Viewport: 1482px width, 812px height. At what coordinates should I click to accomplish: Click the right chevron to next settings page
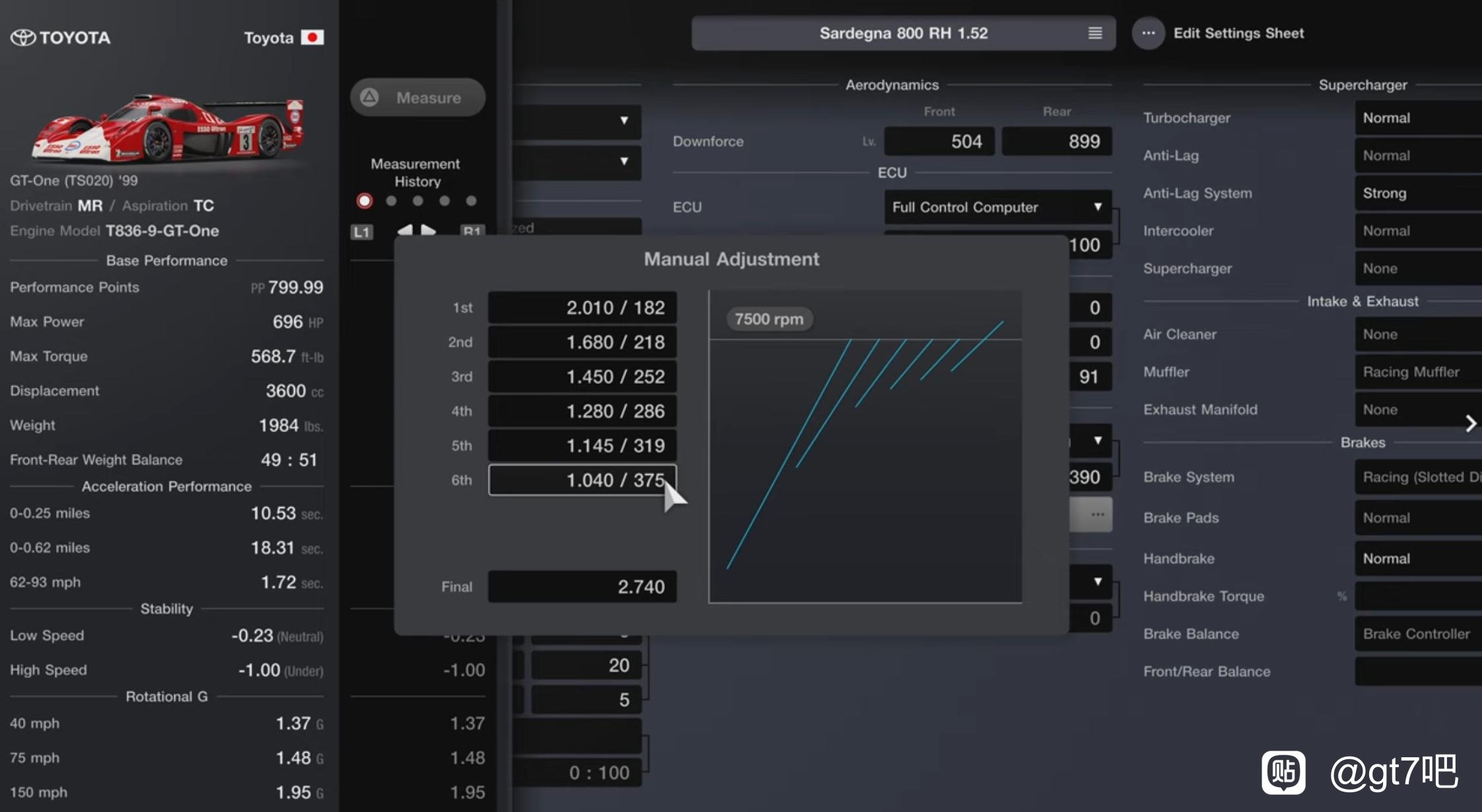[1471, 423]
